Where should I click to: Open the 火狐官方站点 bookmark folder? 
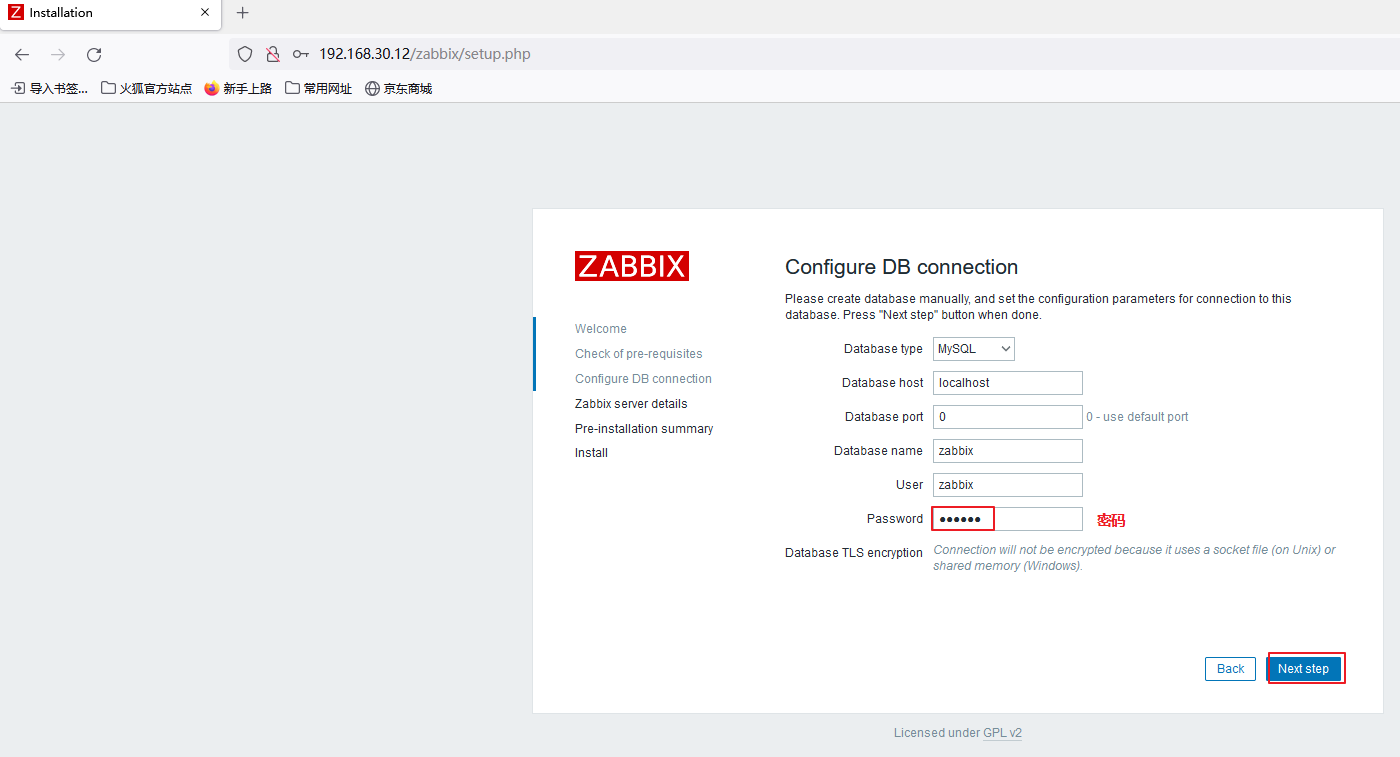click(147, 88)
